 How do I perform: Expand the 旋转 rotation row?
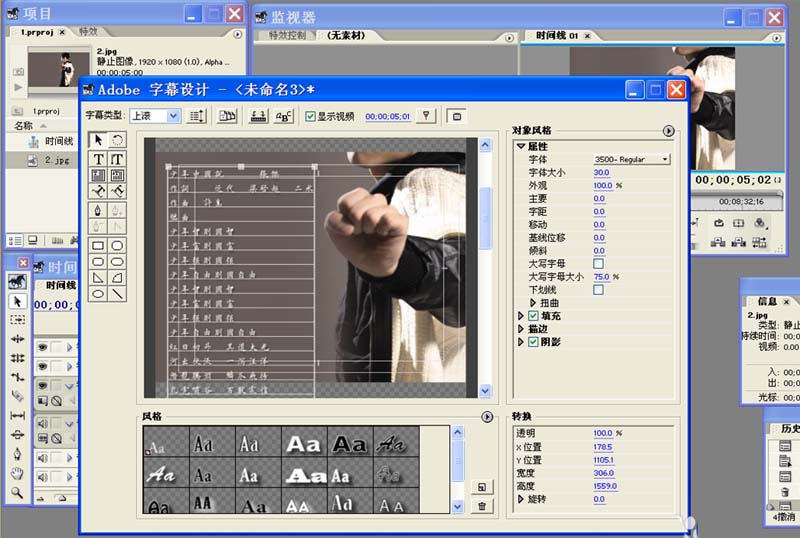tap(520, 499)
